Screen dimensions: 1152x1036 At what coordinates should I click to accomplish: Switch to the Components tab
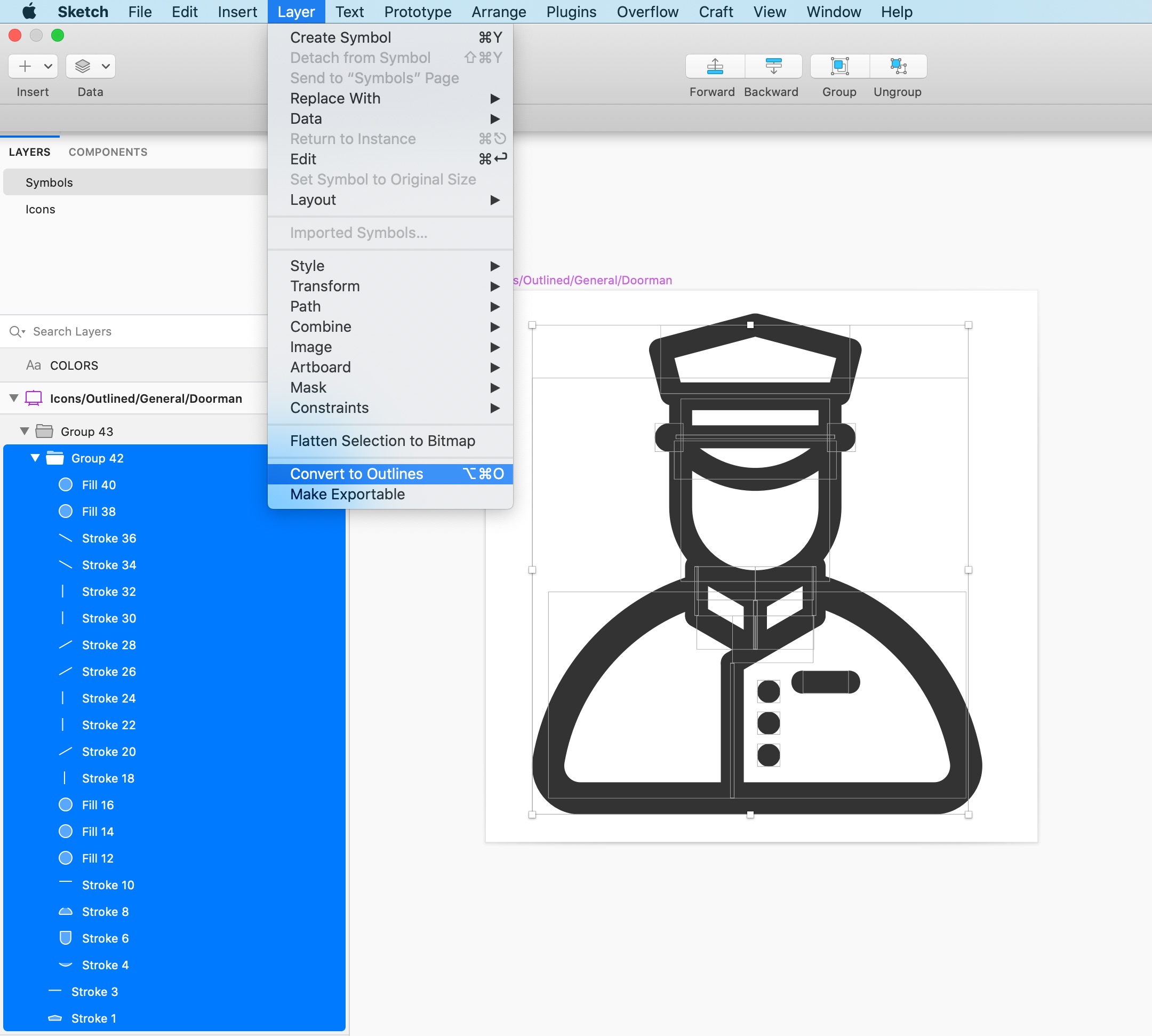coord(108,152)
